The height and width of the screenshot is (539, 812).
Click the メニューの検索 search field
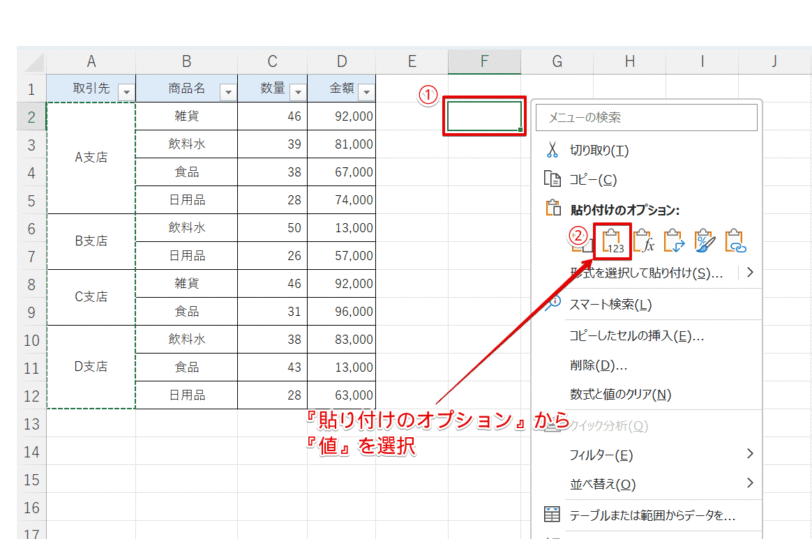646,118
